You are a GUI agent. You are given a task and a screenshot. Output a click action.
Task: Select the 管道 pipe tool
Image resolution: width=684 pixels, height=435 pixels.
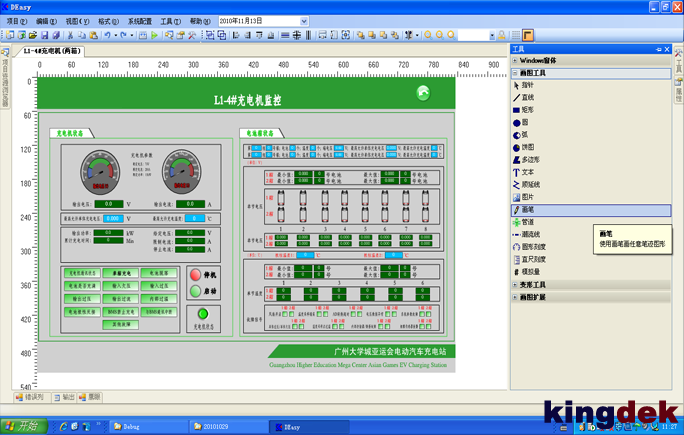(x=527, y=222)
